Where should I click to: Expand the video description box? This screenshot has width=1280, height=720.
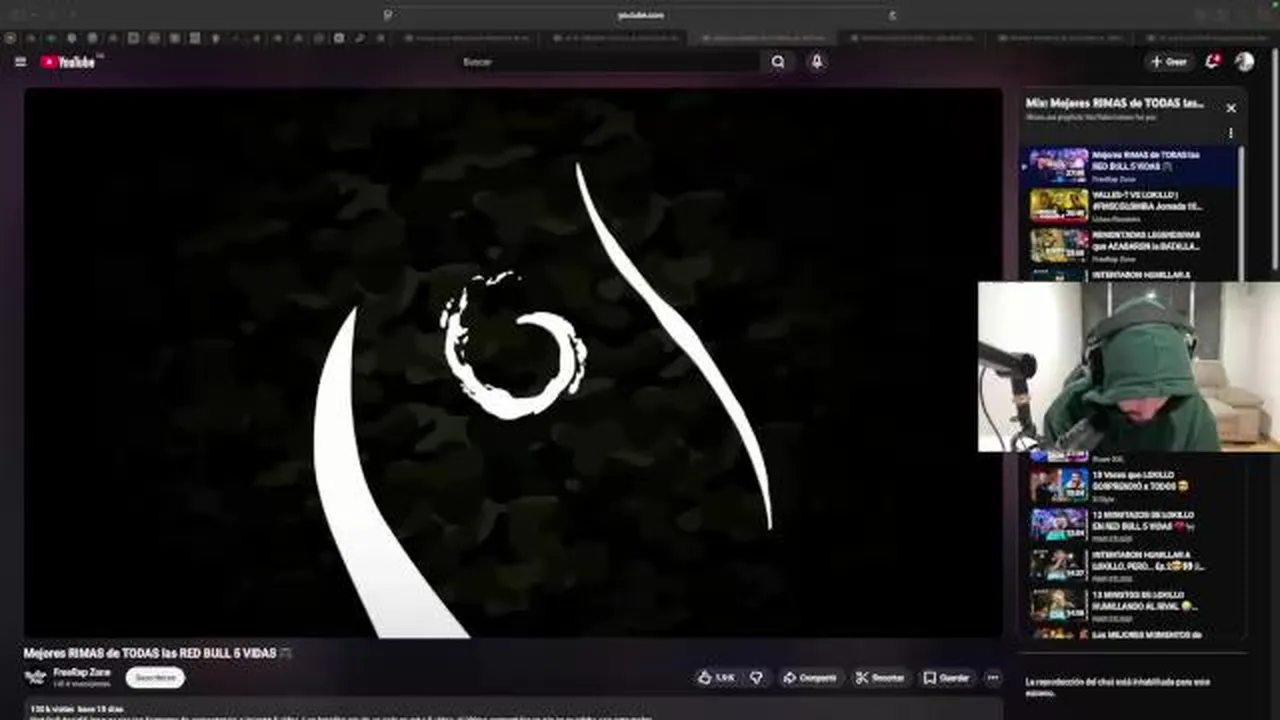tap(513, 709)
